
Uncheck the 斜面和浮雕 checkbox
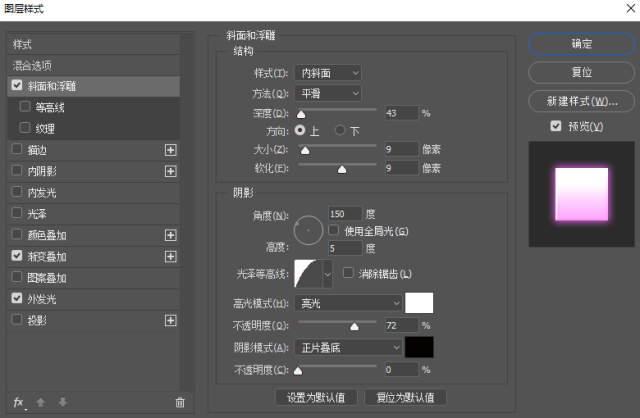click(17, 85)
